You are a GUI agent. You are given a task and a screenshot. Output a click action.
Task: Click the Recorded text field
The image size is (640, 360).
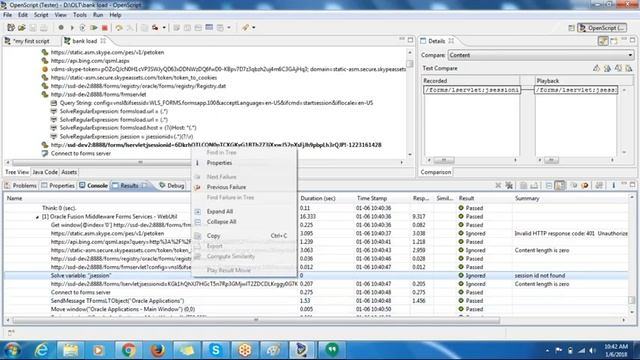coord(472,90)
